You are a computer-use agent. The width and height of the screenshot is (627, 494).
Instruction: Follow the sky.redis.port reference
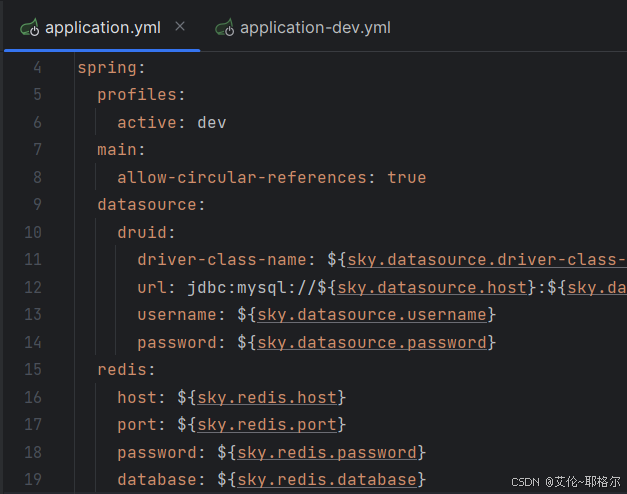click(x=267, y=425)
